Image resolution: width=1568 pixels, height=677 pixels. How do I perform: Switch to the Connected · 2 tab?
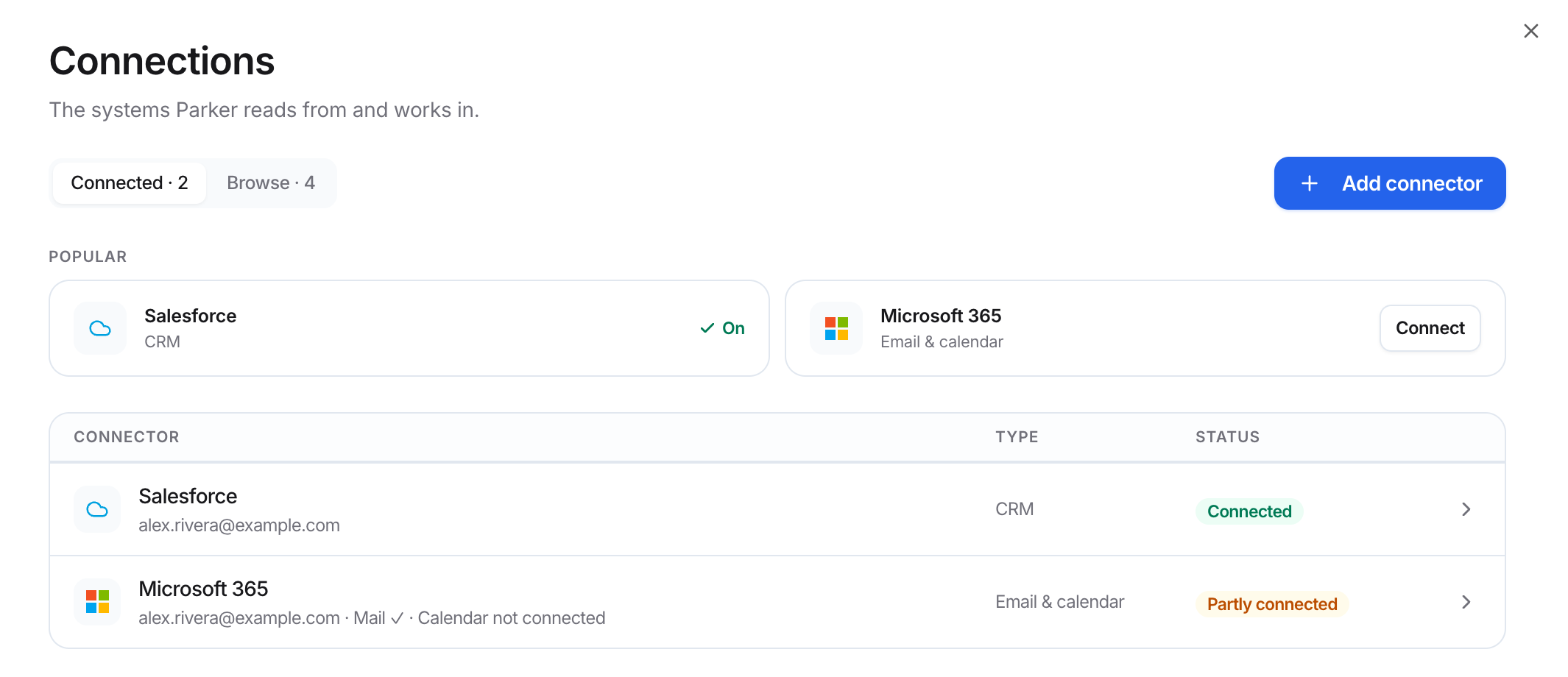click(130, 183)
